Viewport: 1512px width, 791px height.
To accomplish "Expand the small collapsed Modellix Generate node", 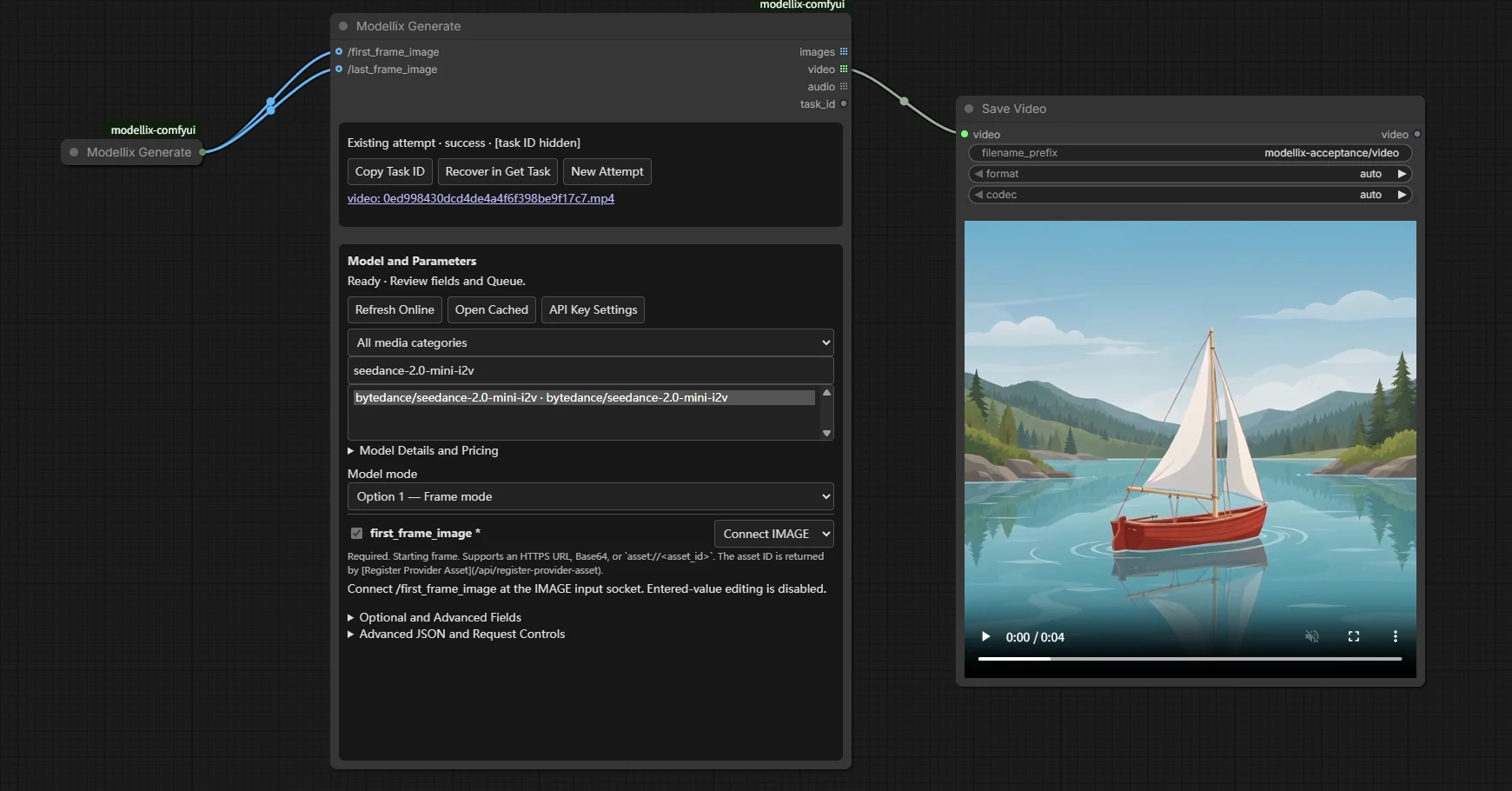I will pyautogui.click(x=74, y=152).
